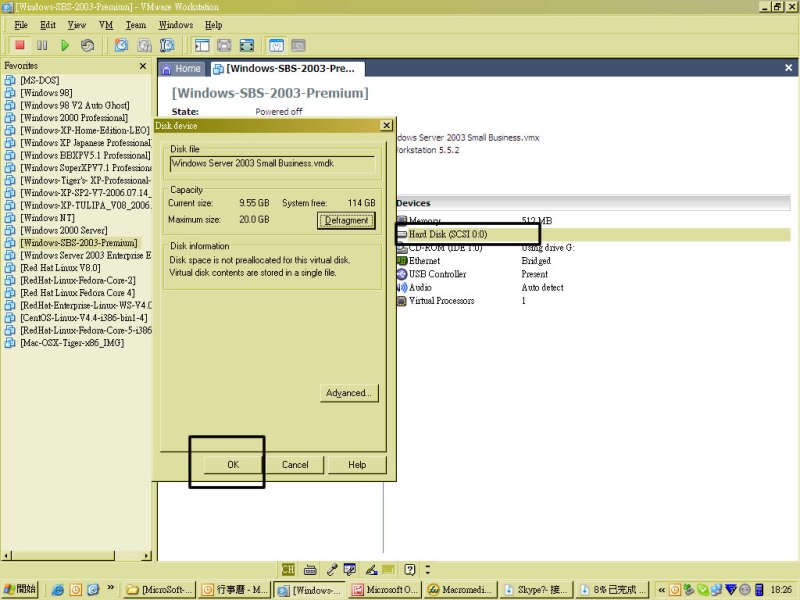Open the Edit menu
This screenshot has width=800, height=600.
(x=48, y=25)
